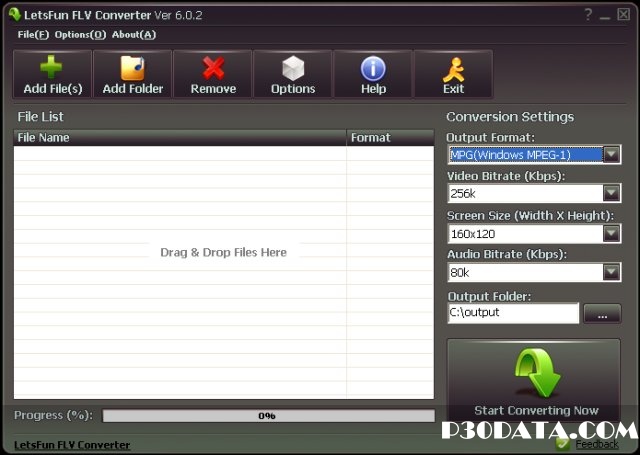Open the Options menu in menu bar
The width and height of the screenshot is (640, 455).
click(80, 34)
